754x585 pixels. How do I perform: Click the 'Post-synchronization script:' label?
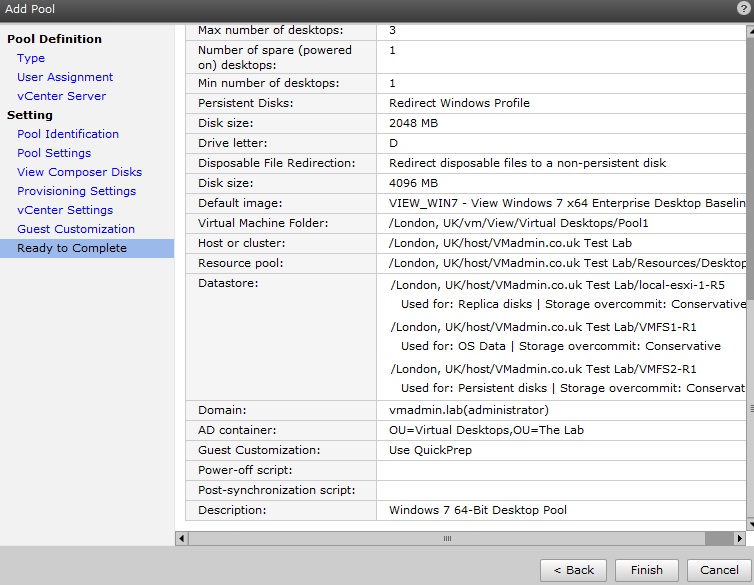point(276,490)
